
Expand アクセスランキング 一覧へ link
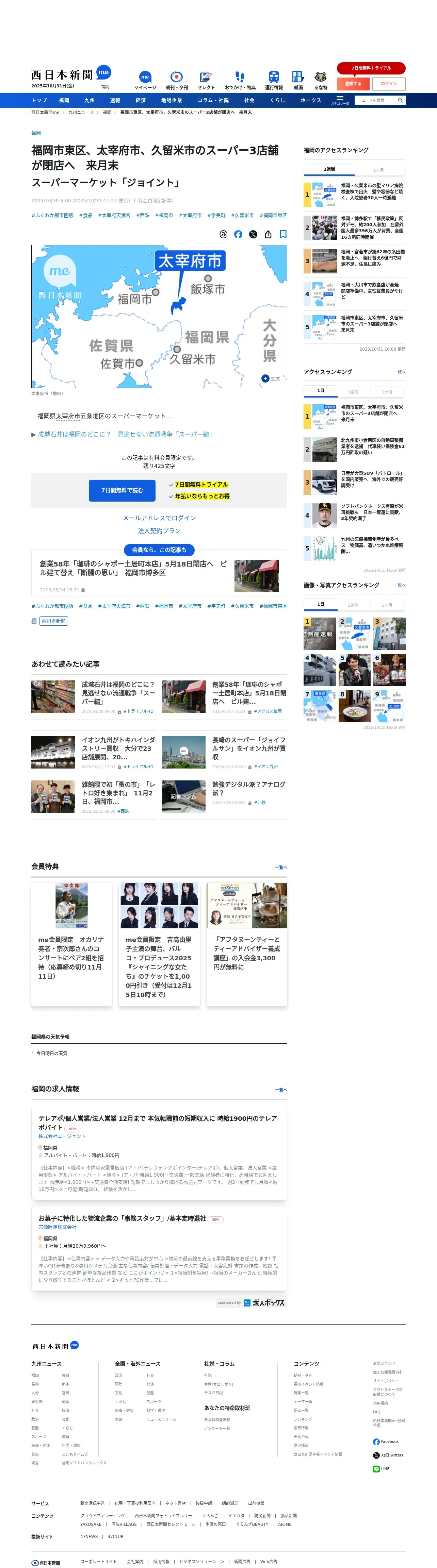(x=399, y=372)
